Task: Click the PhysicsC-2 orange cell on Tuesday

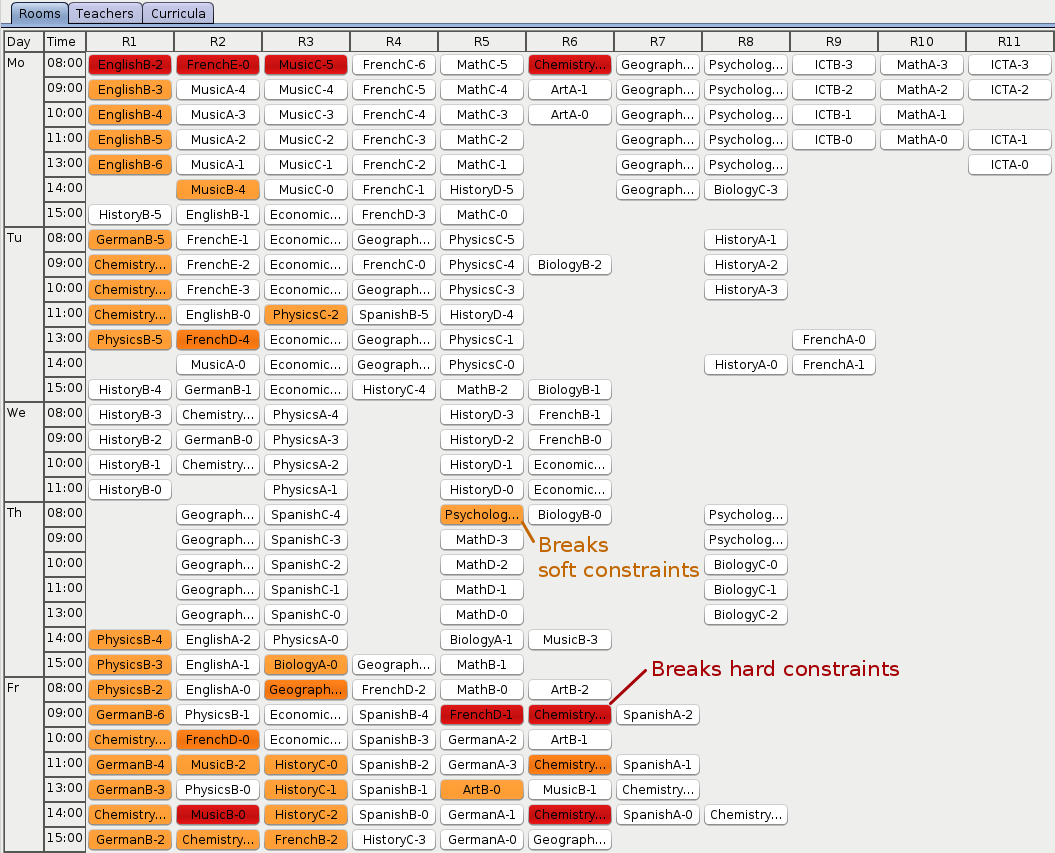Action: (x=305, y=314)
